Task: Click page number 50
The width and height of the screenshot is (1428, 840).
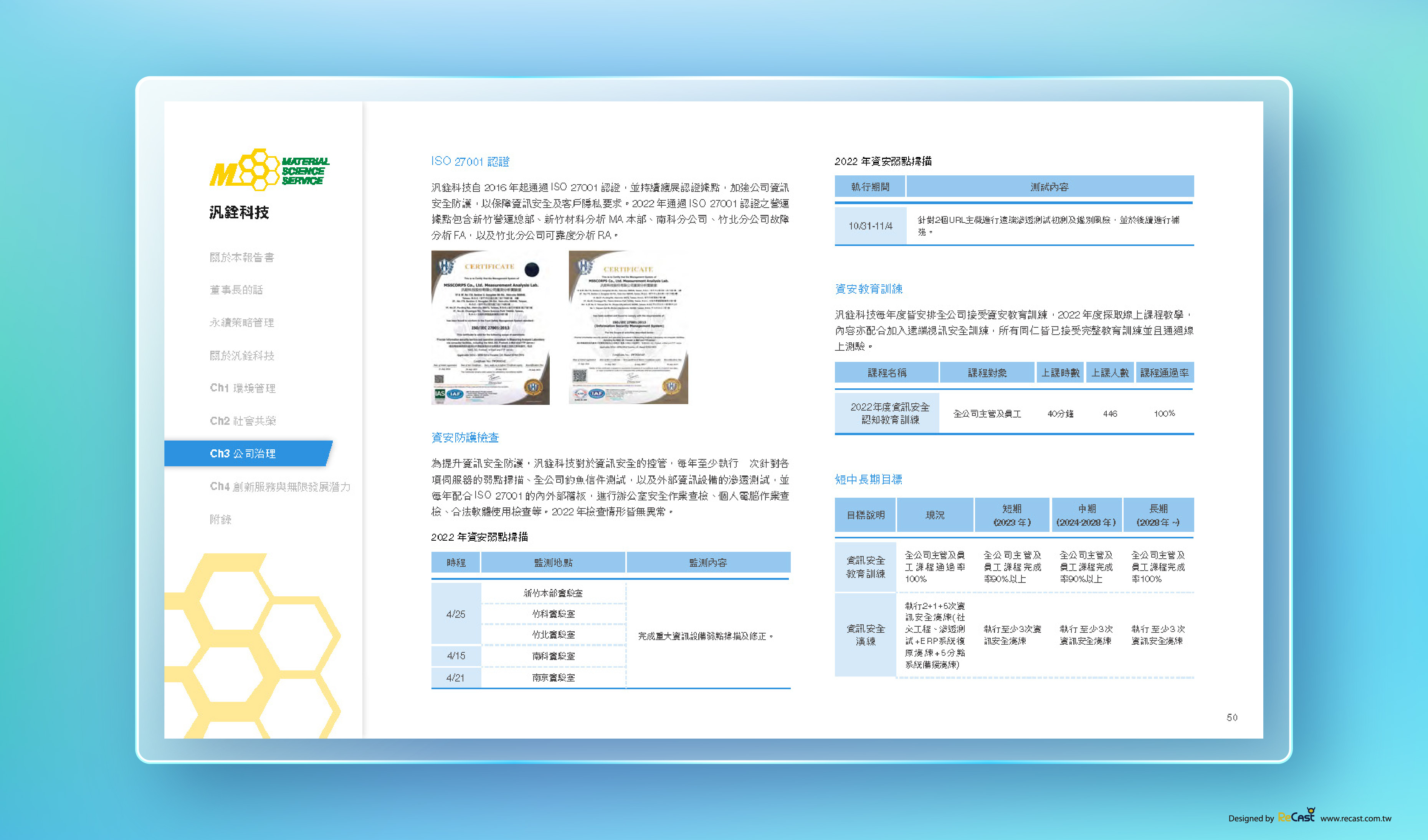Action: click(x=1232, y=718)
